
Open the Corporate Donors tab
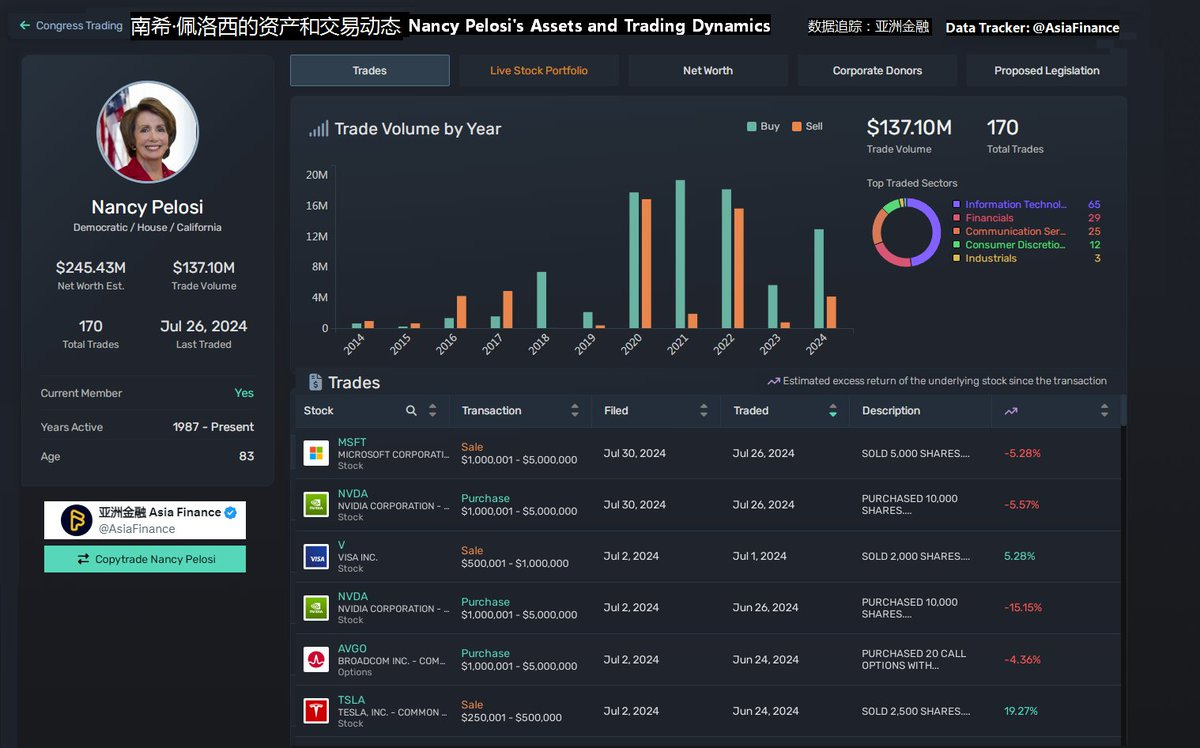pyautogui.click(x=877, y=71)
